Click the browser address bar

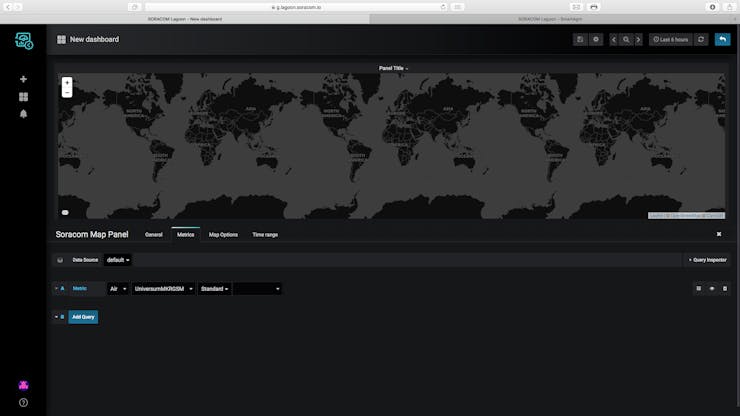(x=296, y=7)
